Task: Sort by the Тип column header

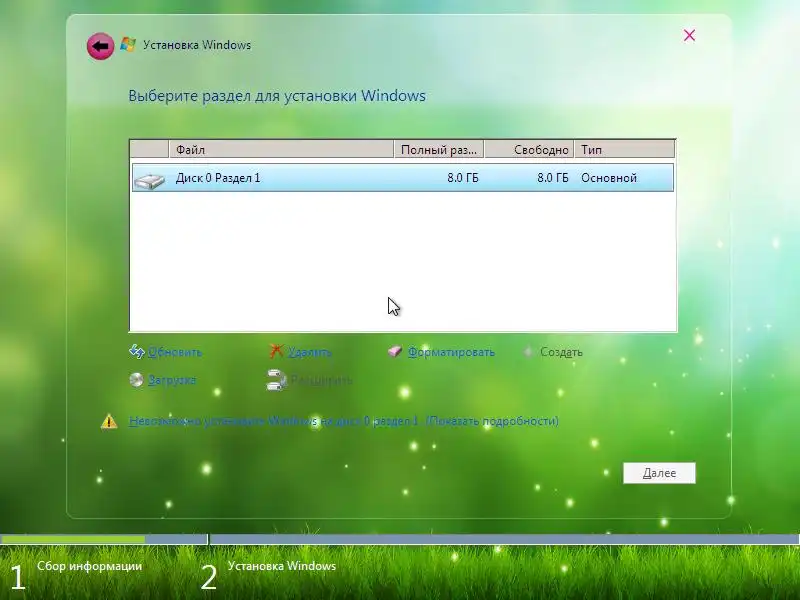Action: click(624, 149)
